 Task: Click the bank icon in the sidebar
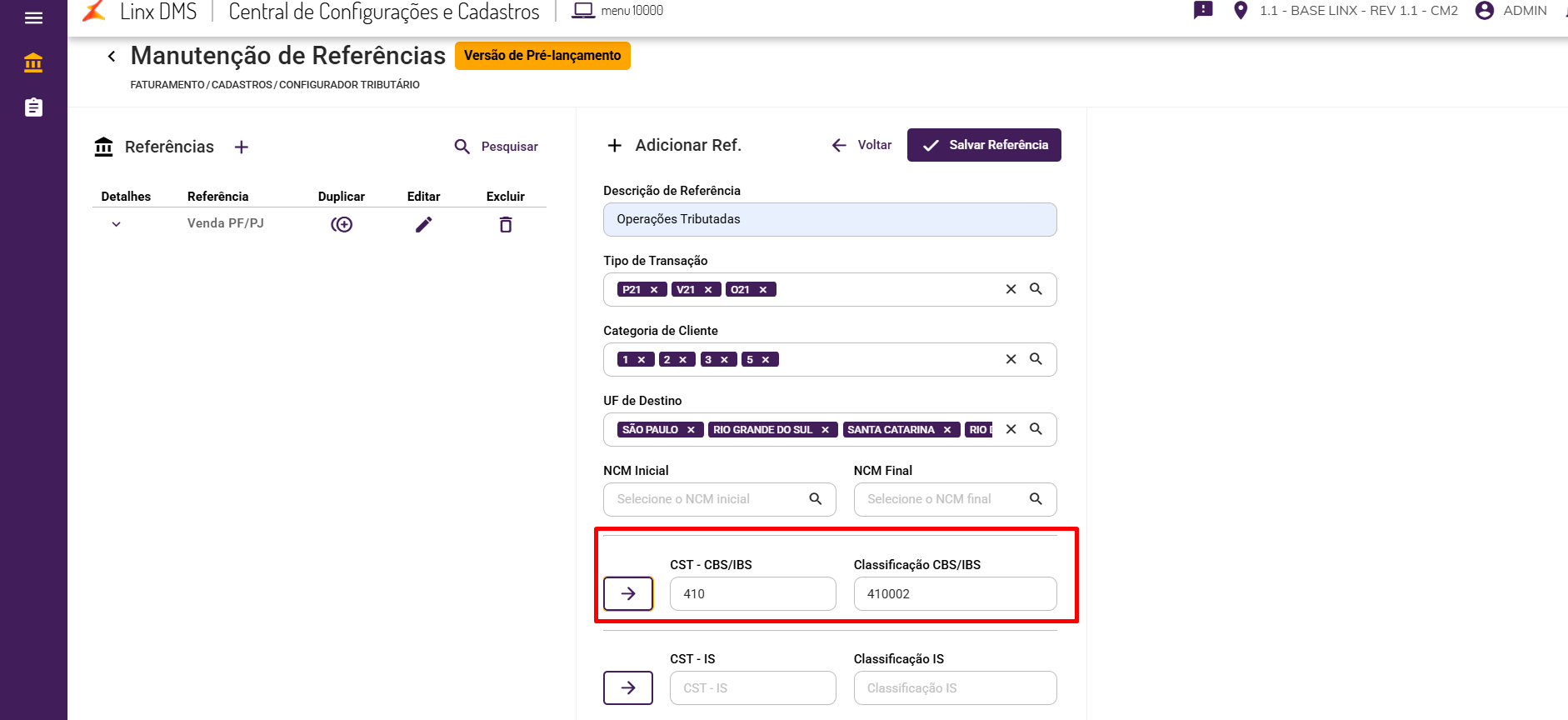pos(33,62)
